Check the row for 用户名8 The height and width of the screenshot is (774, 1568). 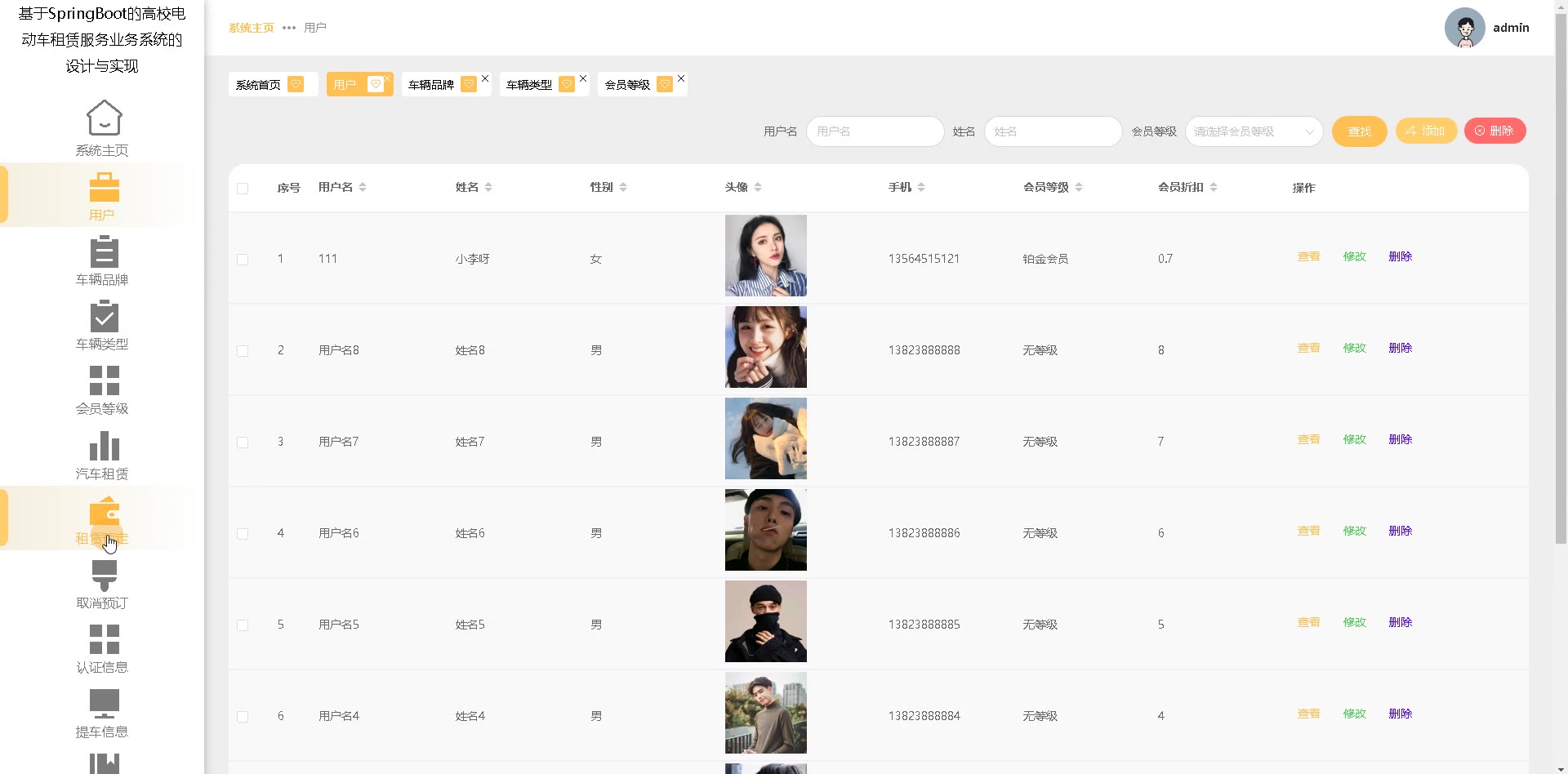tap(243, 351)
